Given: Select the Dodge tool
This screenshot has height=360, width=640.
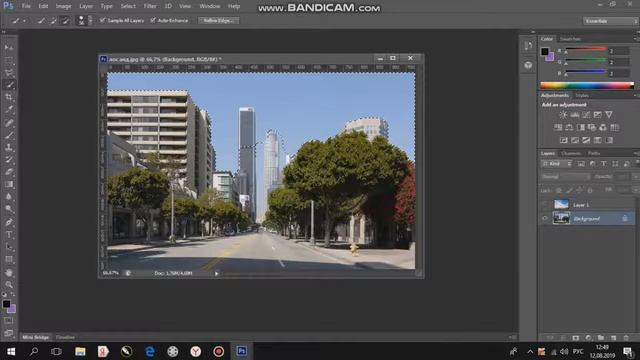Looking at the screenshot, I should [x=9, y=209].
